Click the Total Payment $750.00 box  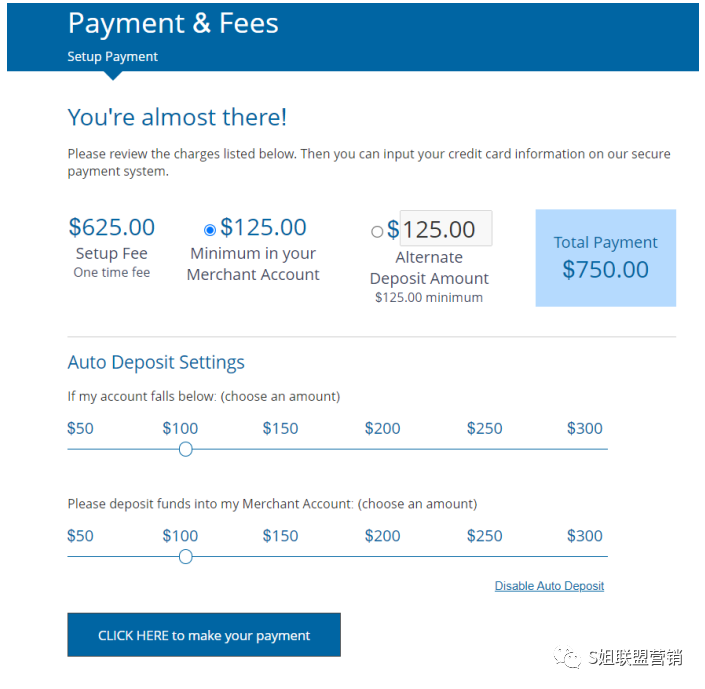pos(605,258)
